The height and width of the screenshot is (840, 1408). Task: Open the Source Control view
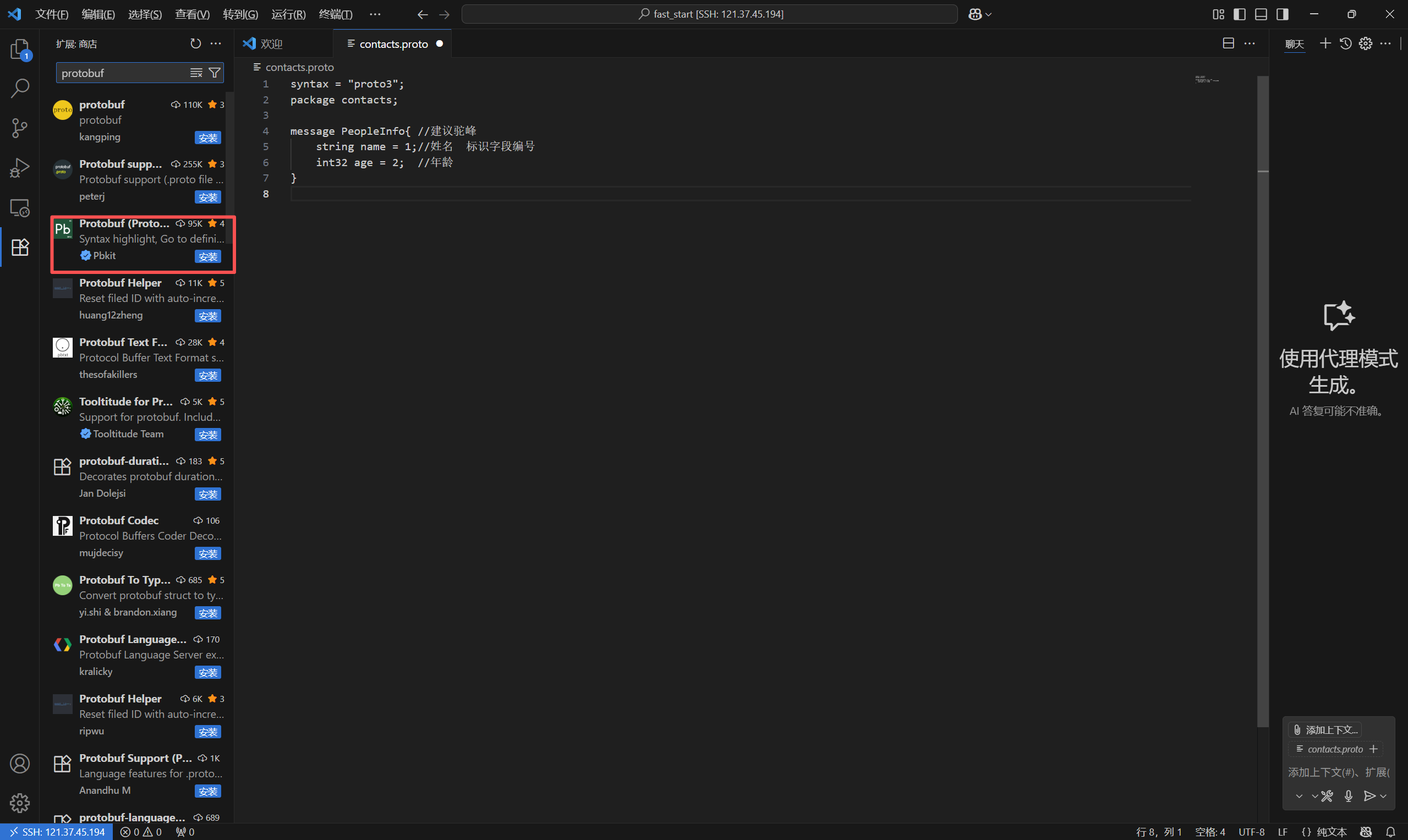(20, 128)
